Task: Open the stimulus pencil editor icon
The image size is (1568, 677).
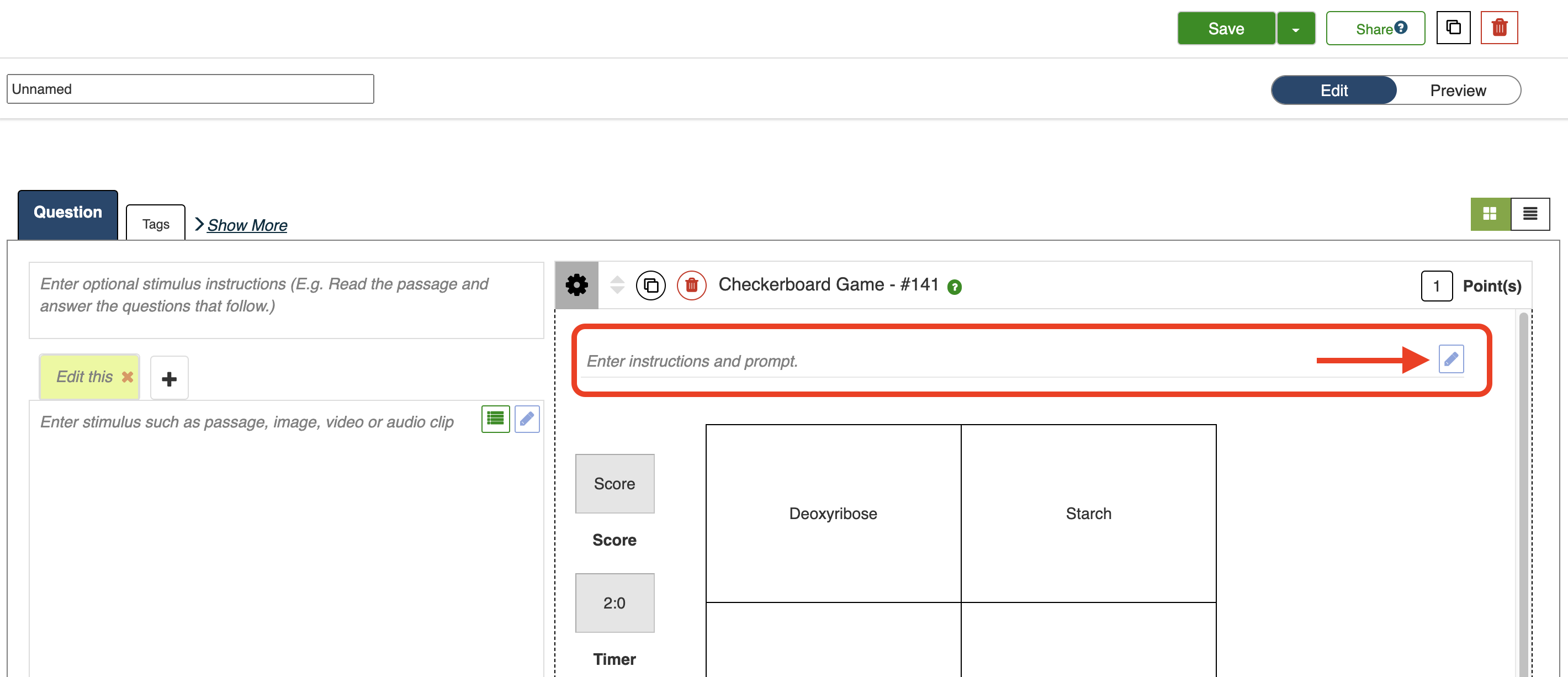Action: coord(527,419)
